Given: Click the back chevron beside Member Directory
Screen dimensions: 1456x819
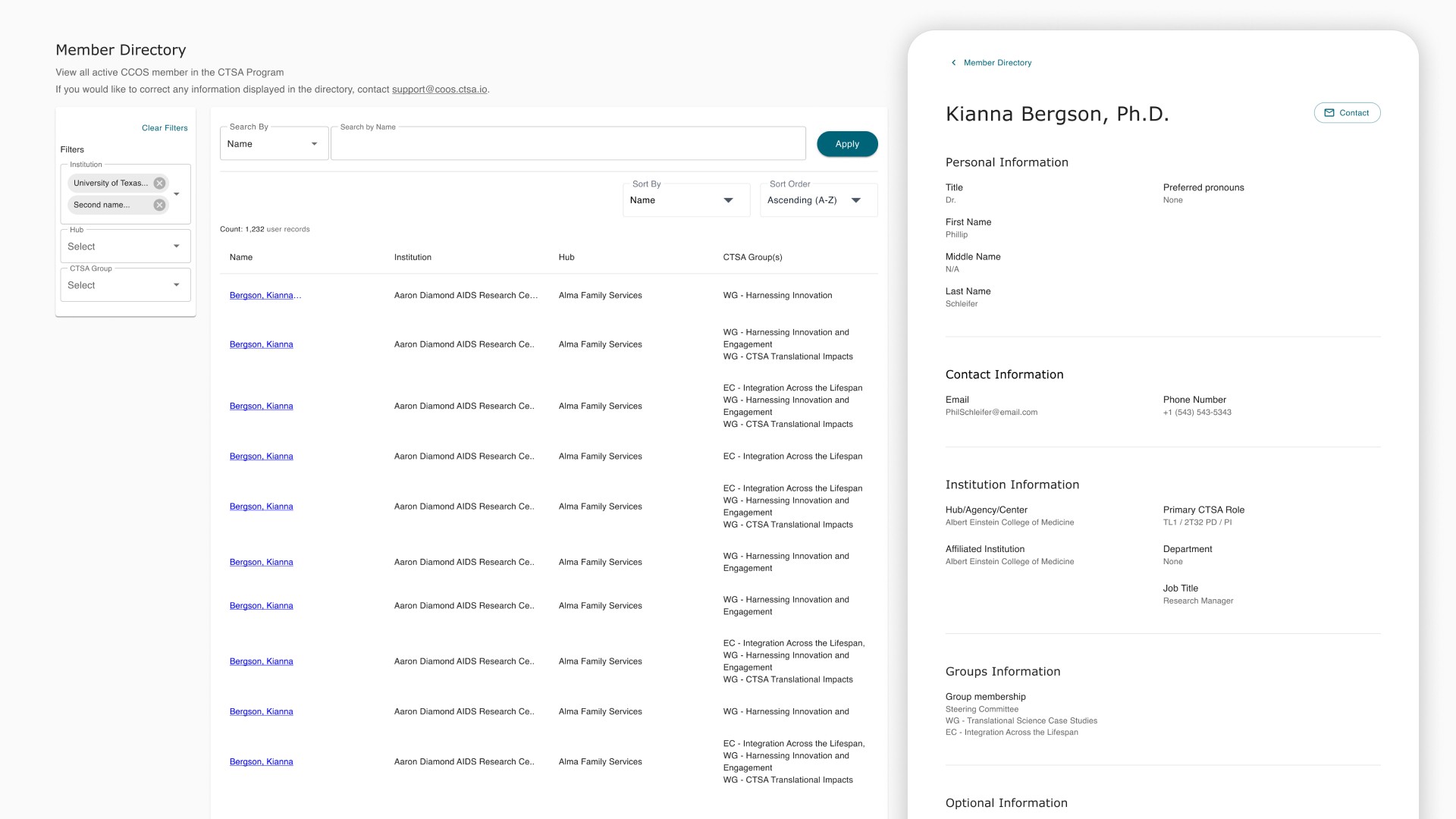Looking at the screenshot, I should [x=953, y=63].
